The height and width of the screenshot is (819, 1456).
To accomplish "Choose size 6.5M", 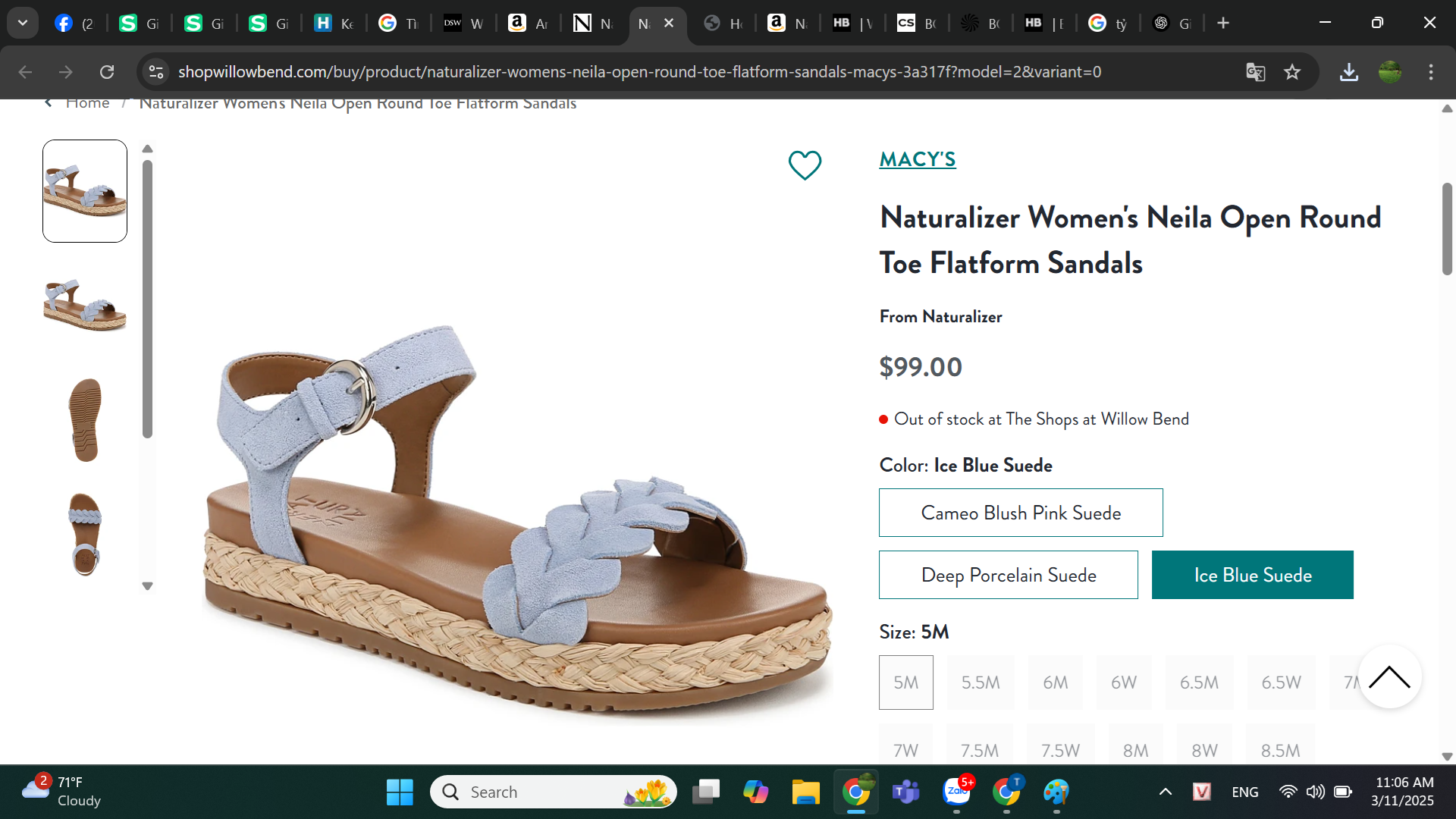I will click(1199, 682).
